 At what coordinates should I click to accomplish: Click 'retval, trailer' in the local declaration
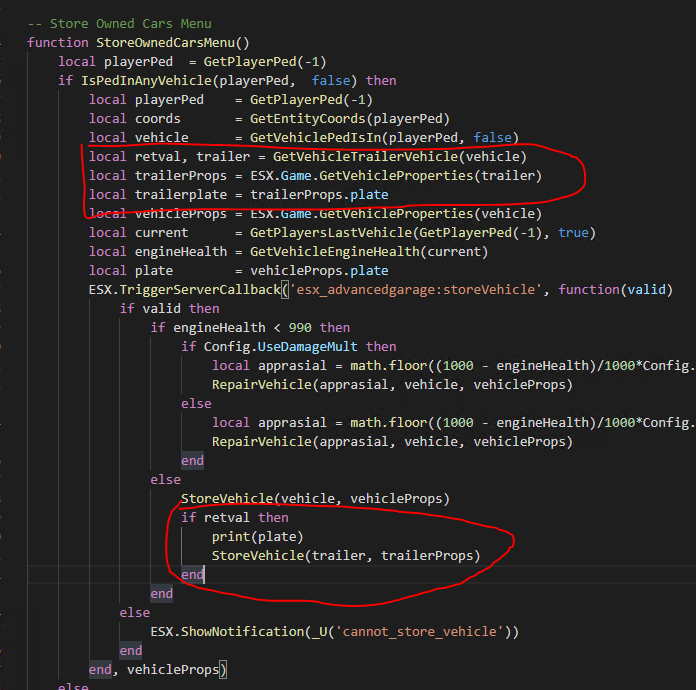(x=192, y=157)
